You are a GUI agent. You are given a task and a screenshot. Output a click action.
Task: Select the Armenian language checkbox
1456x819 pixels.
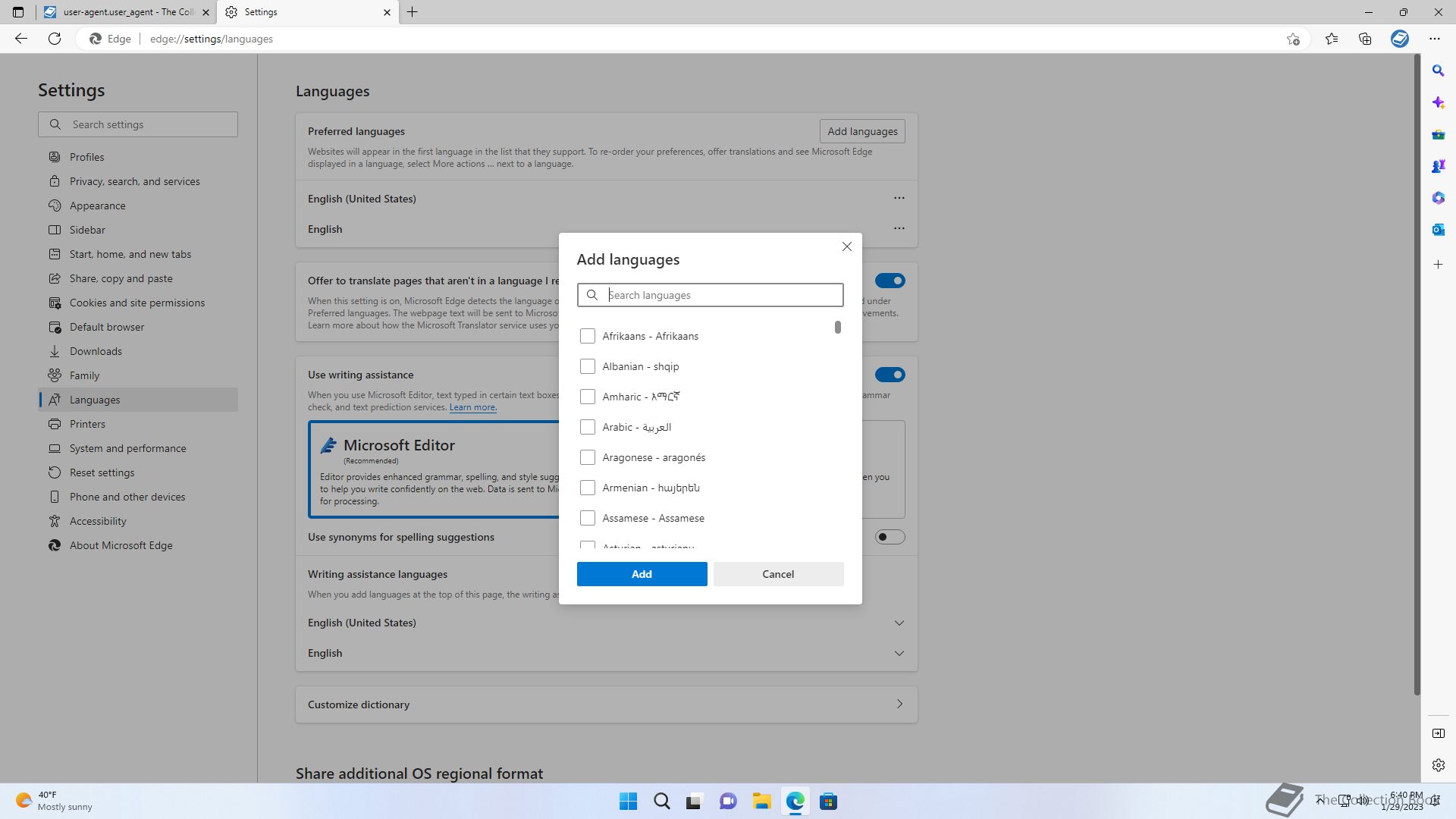(x=588, y=488)
